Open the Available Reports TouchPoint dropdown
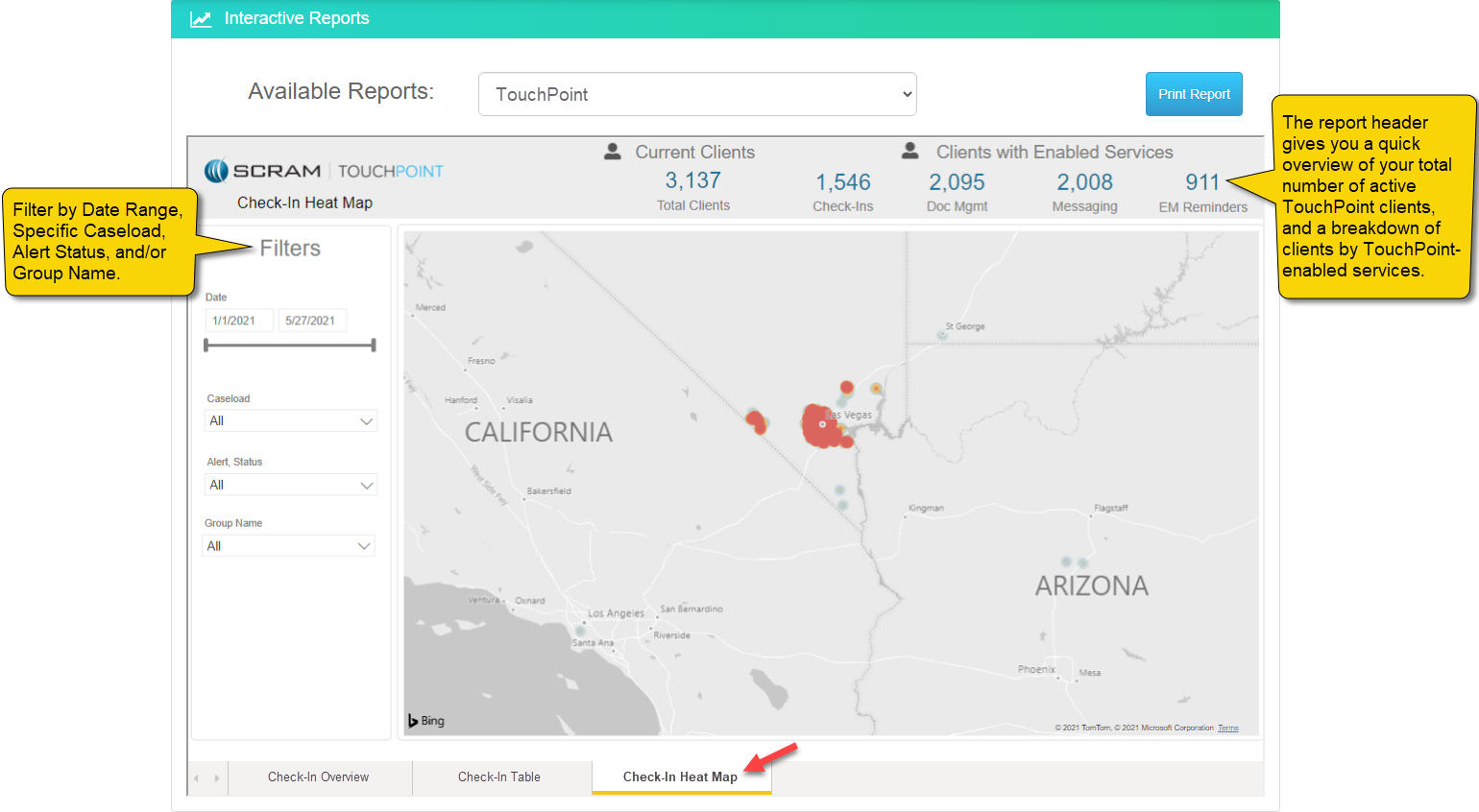 [697, 94]
